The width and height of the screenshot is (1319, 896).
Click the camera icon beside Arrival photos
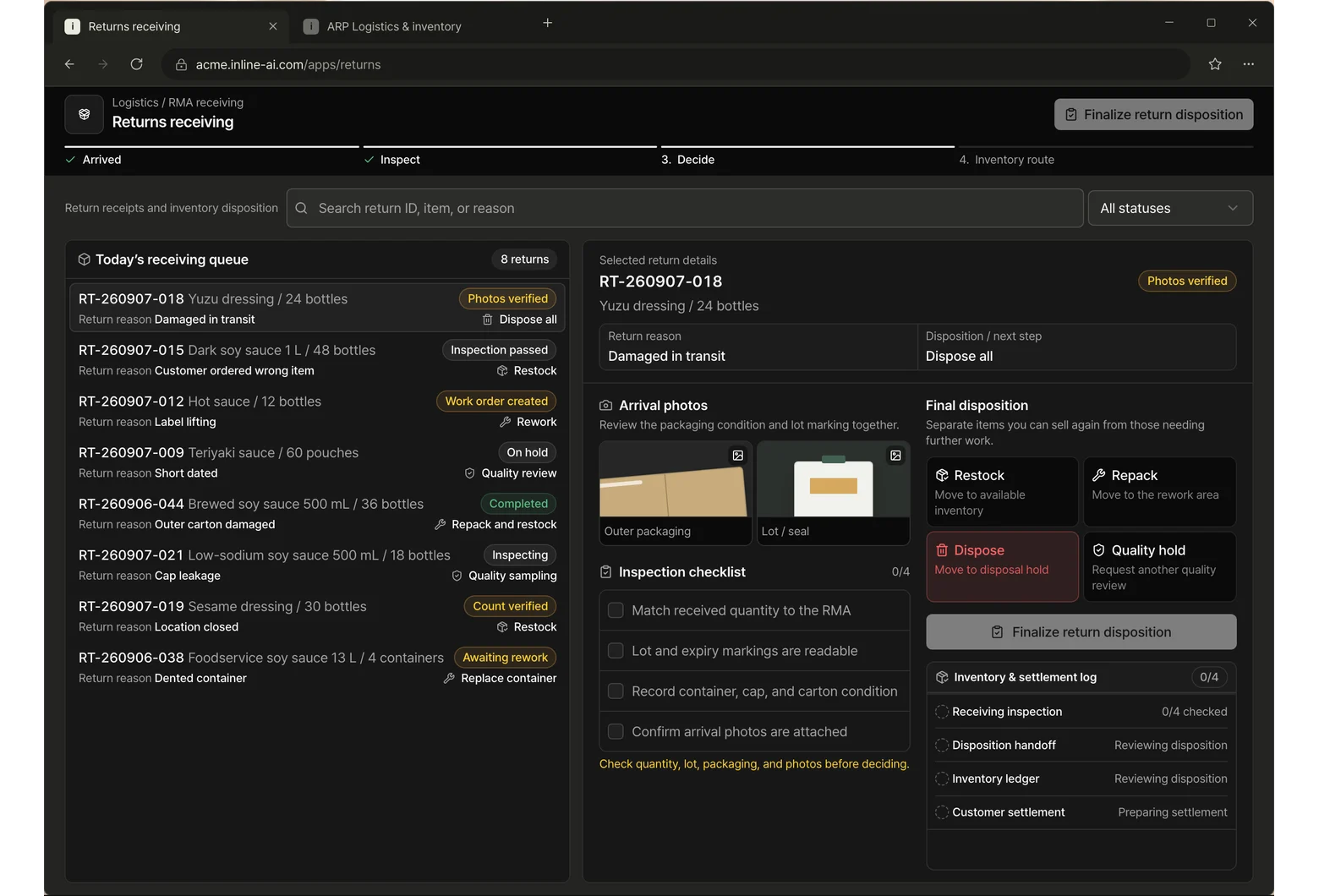(x=606, y=406)
